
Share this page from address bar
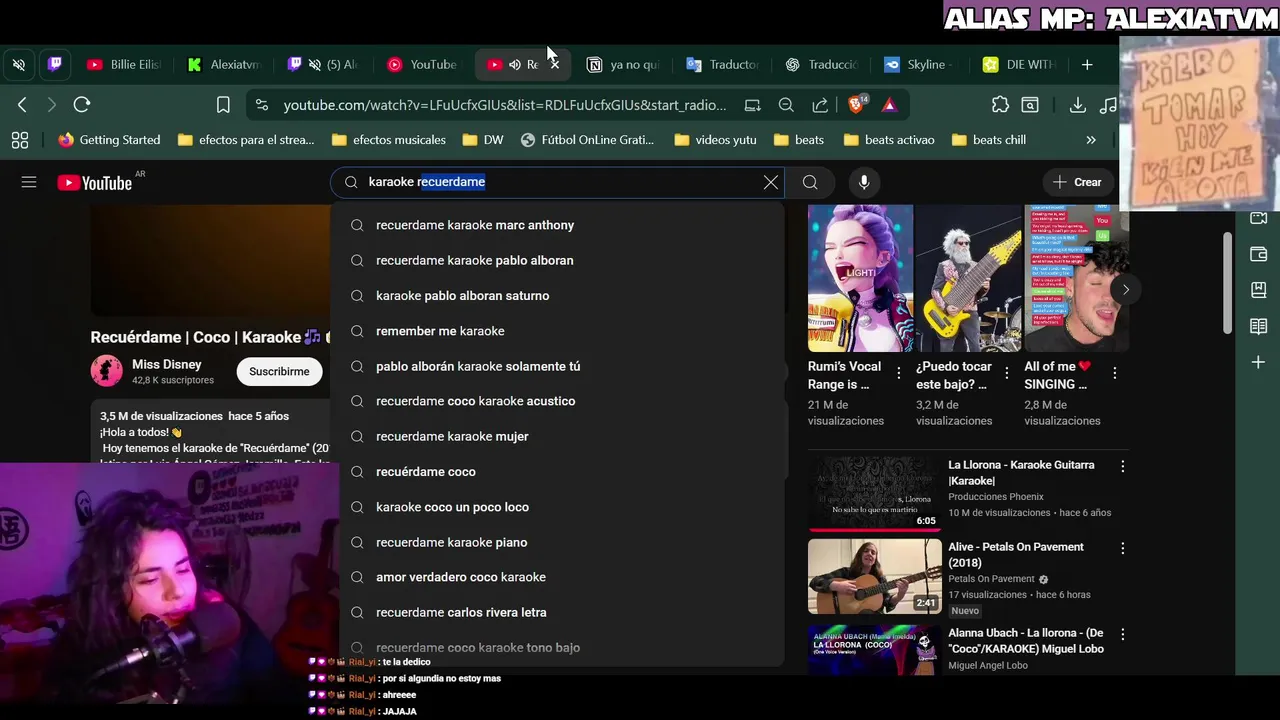coord(820,104)
